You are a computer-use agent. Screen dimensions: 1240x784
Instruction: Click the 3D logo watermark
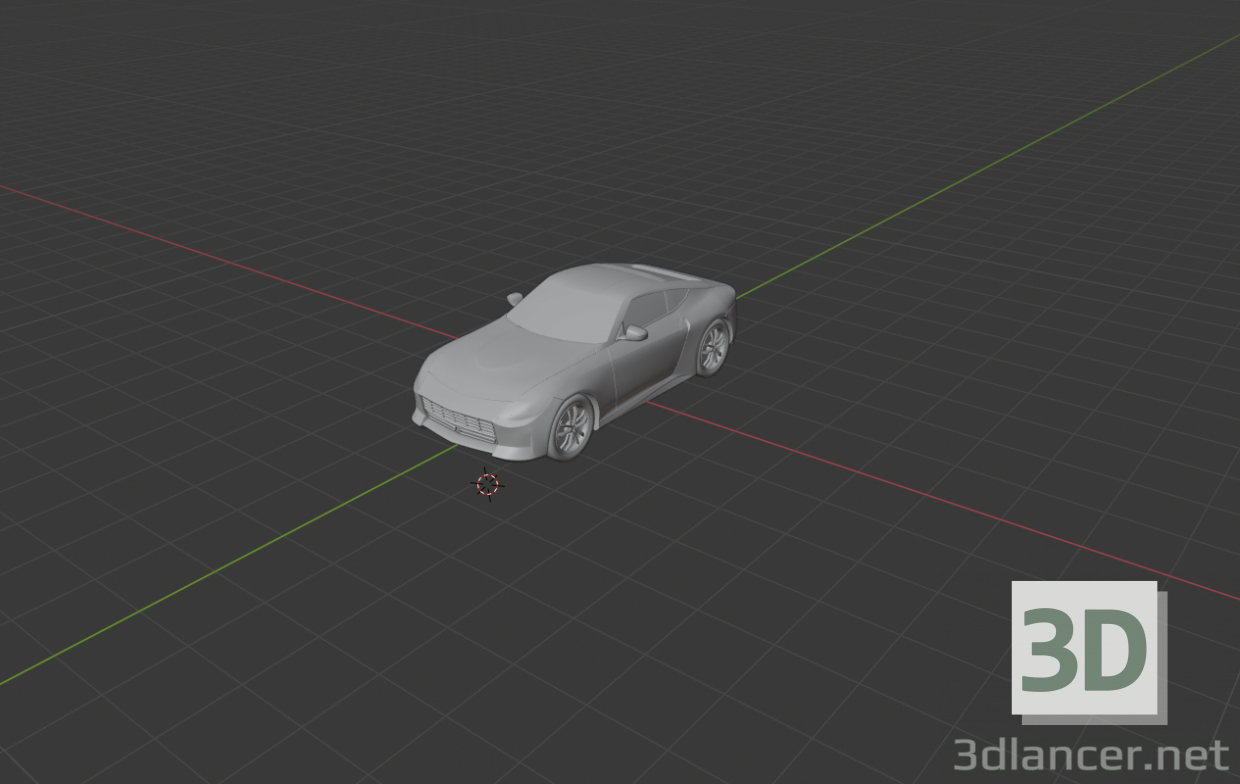tap(1085, 650)
